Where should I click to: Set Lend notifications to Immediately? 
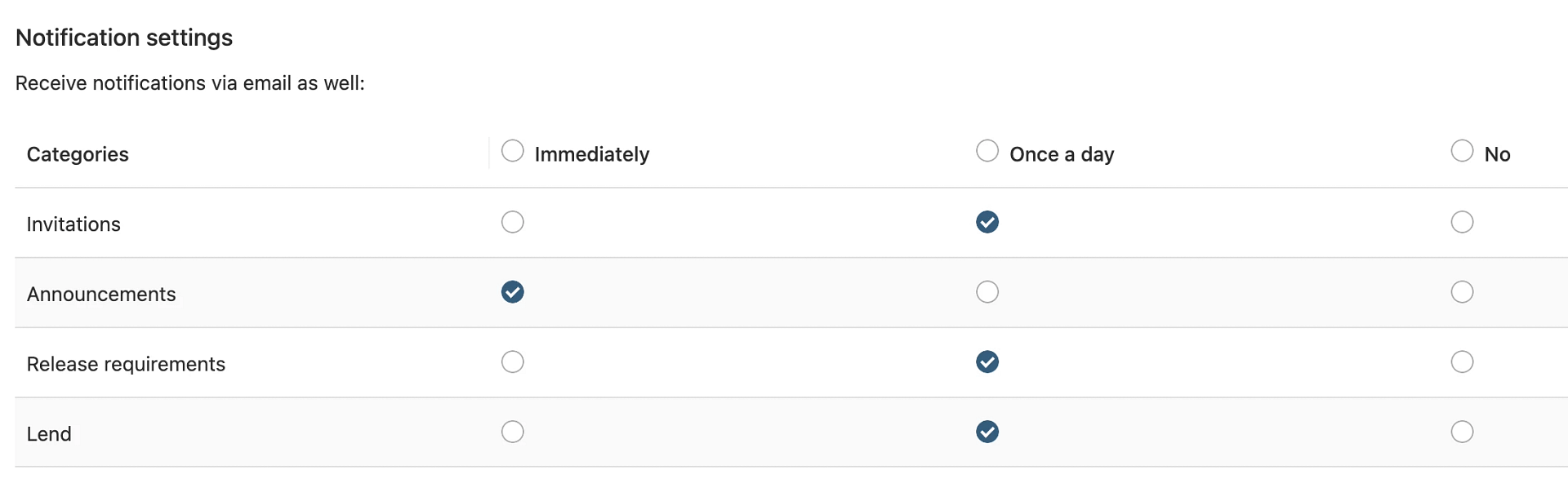coord(512,432)
